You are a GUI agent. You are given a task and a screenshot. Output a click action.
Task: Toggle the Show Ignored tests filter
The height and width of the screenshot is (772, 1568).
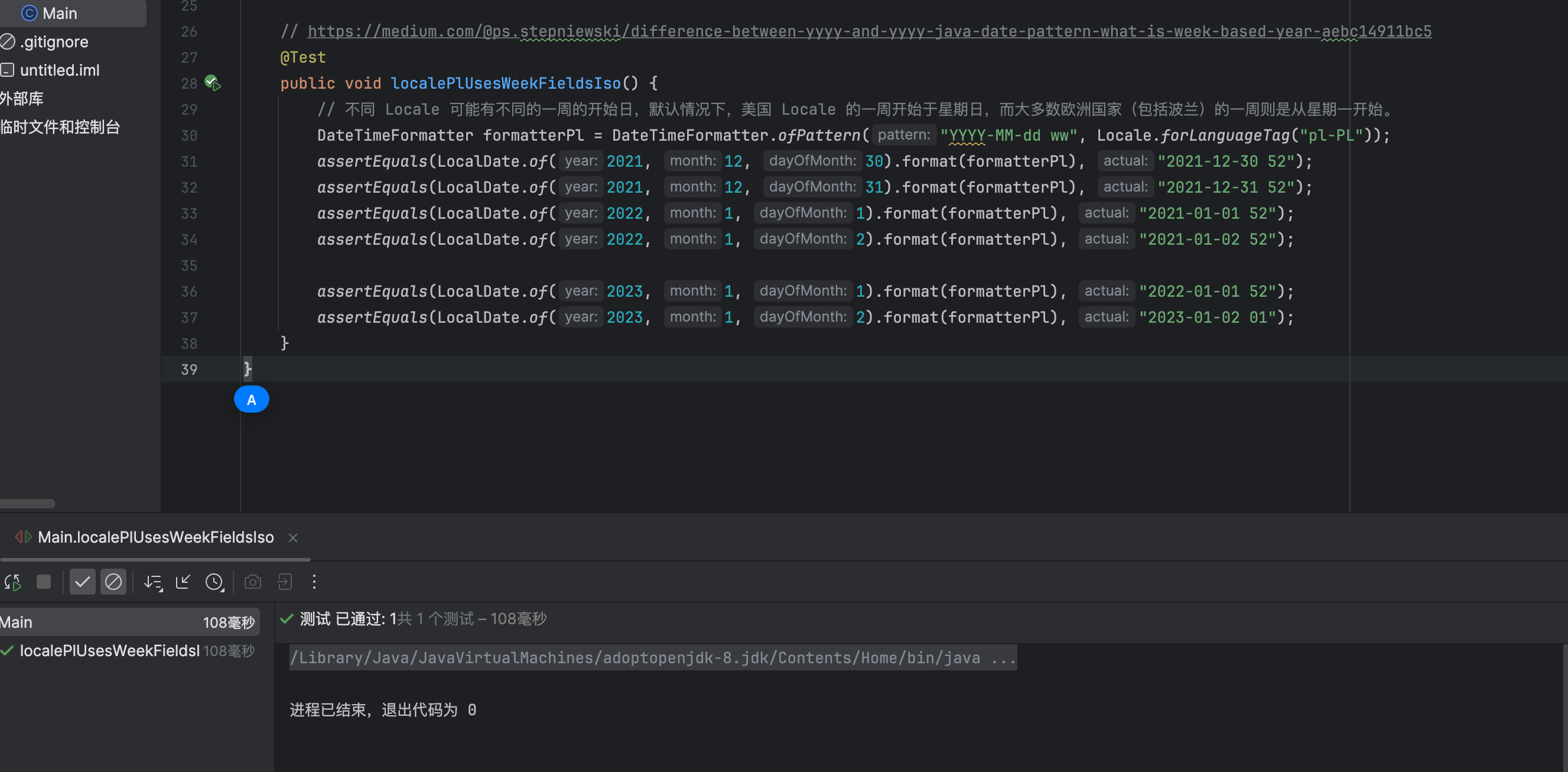click(x=113, y=582)
